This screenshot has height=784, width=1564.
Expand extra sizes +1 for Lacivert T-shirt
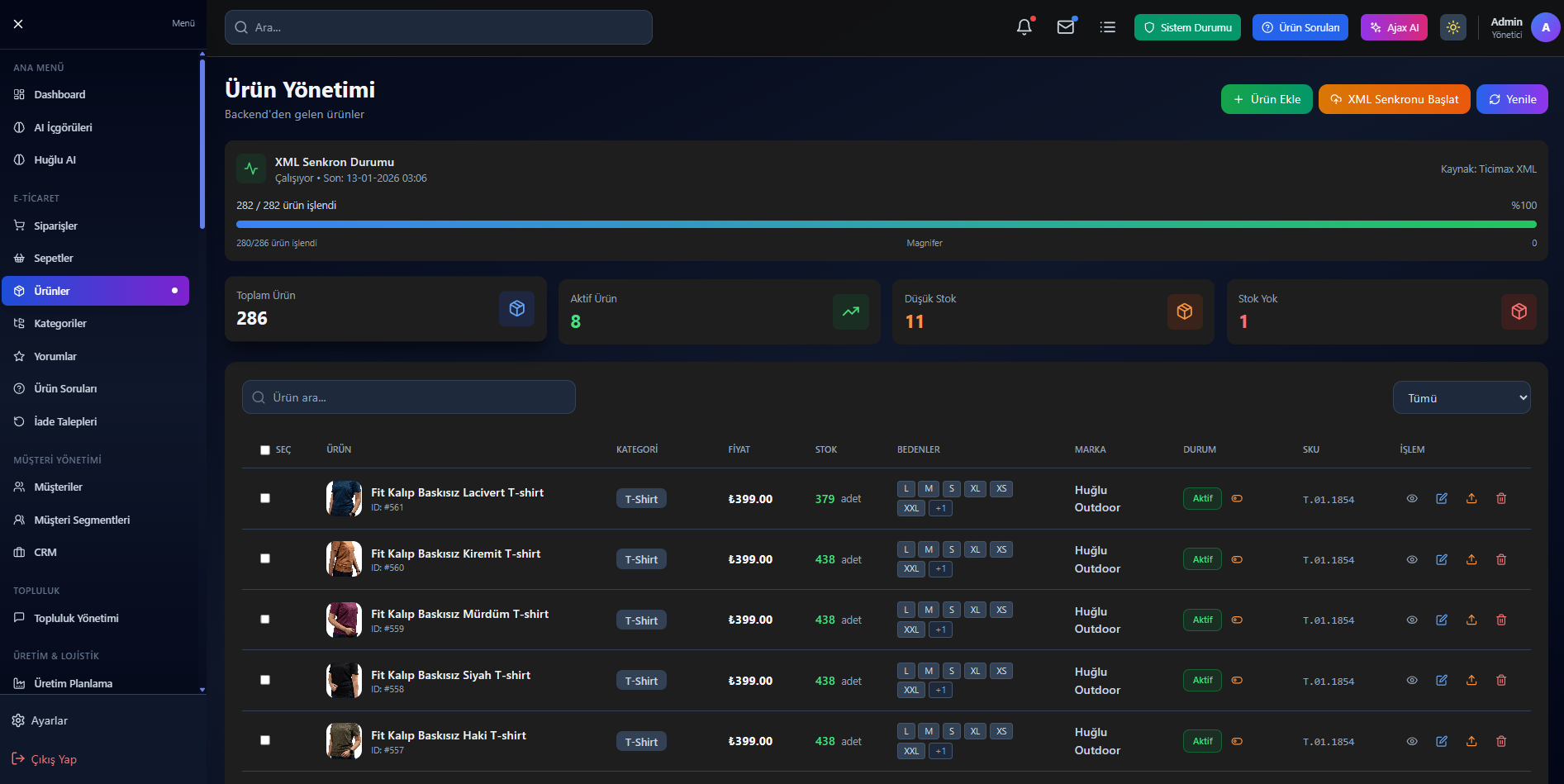tap(940, 508)
